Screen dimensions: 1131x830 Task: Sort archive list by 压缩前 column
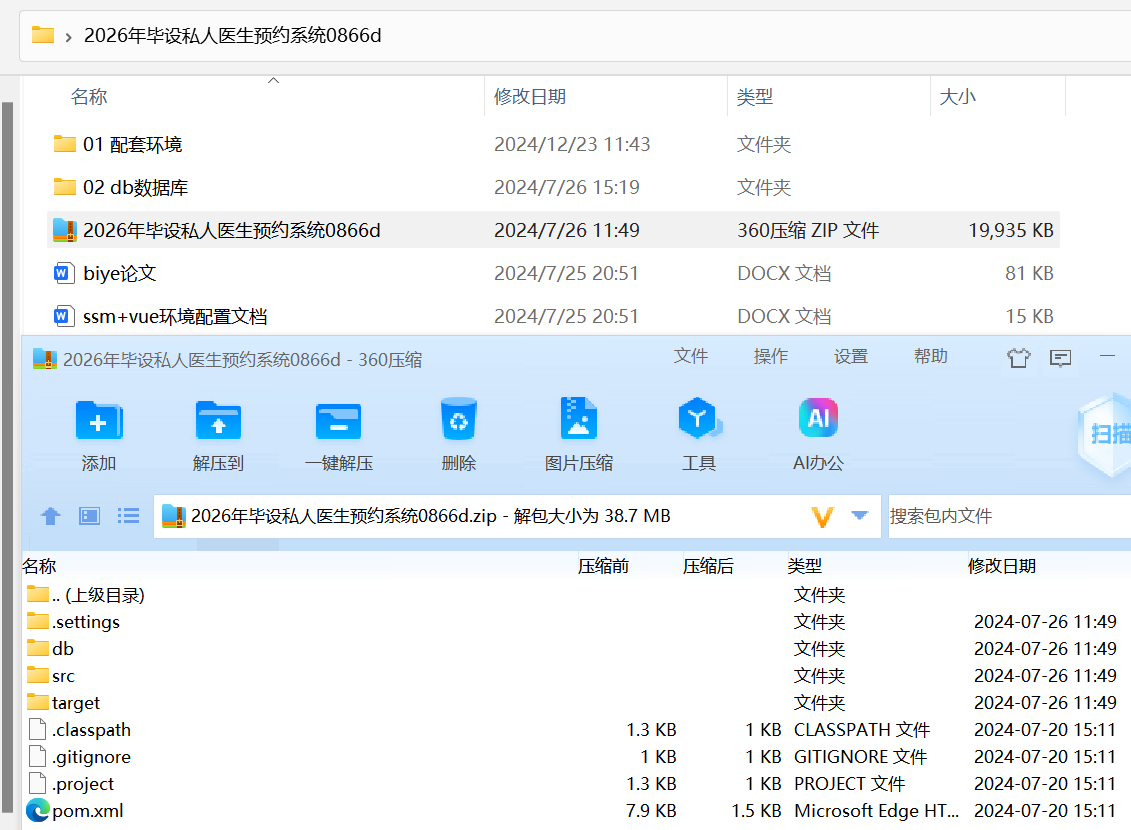pyautogui.click(x=603, y=566)
